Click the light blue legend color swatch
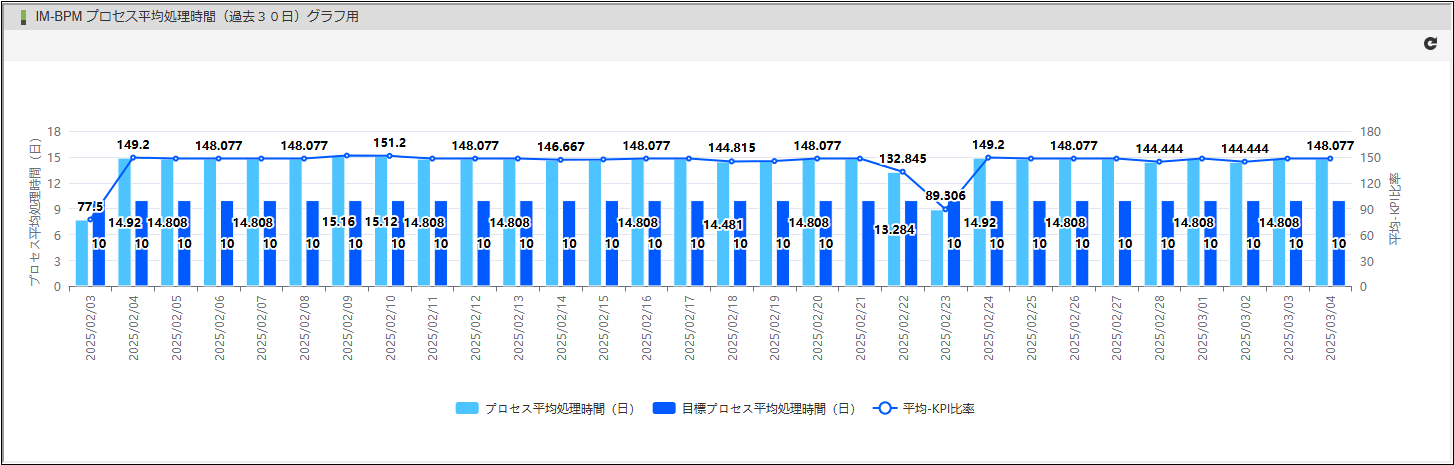The image size is (1454, 465). pyautogui.click(x=467, y=409)
